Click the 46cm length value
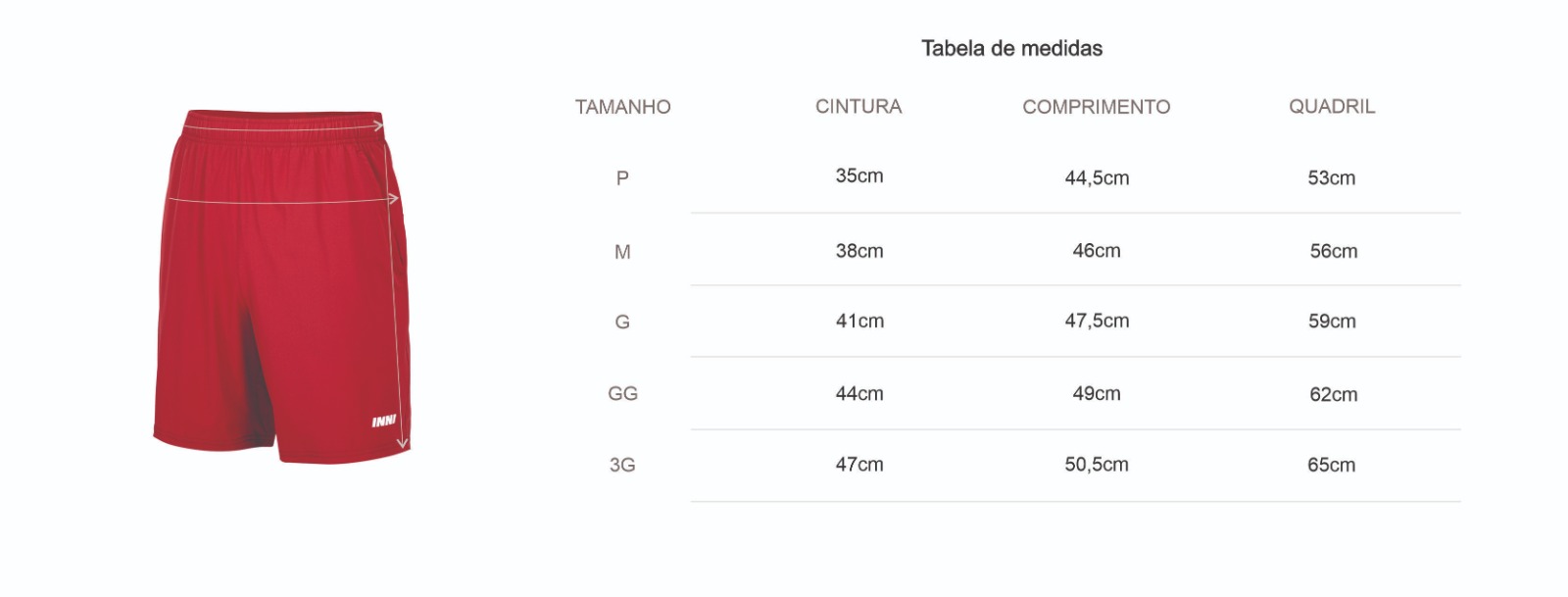Viewport: 1568px width, 597px height. [1097, 250]
